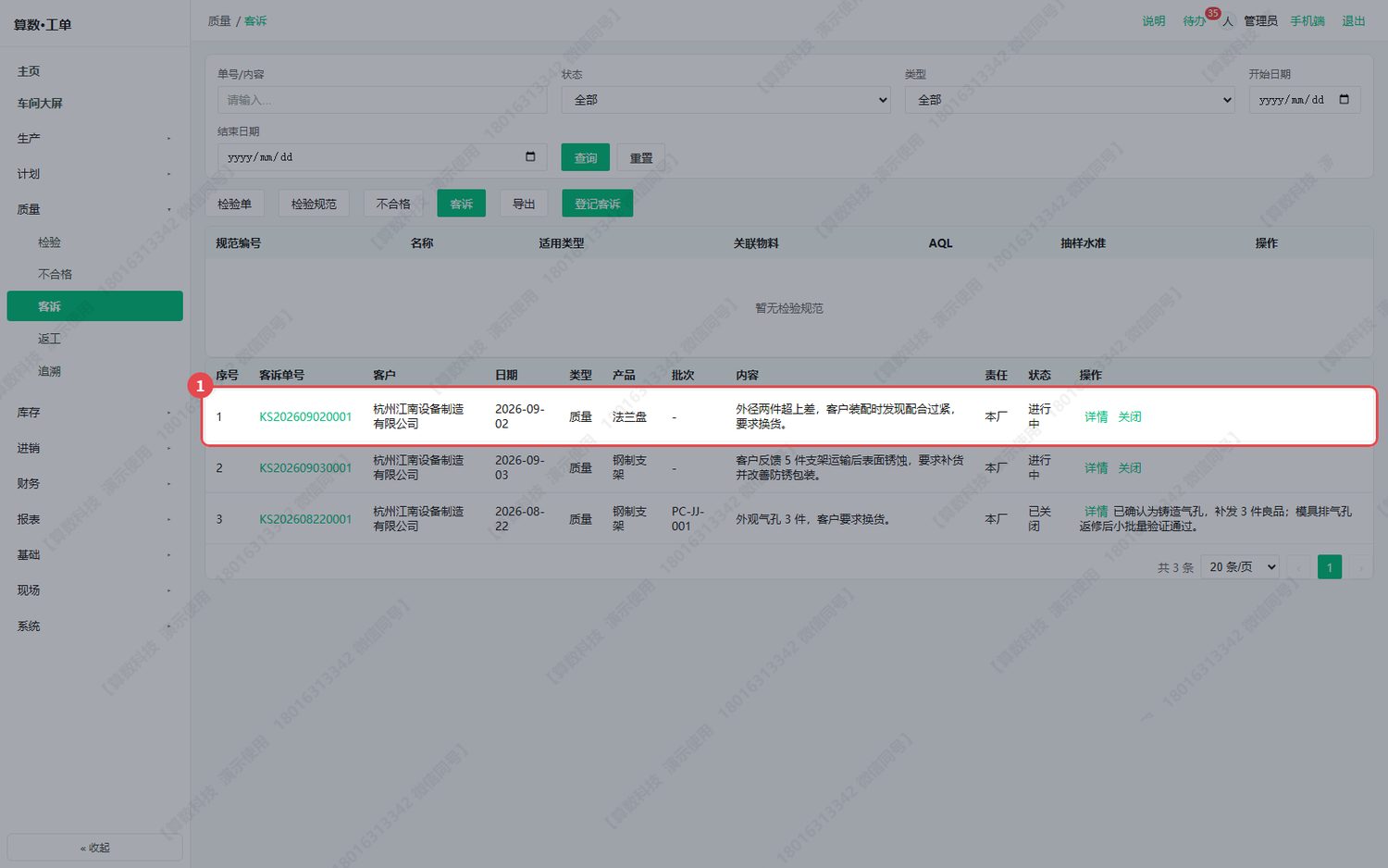Open the start date calendar picker icon
1388x868 pixels.
point(1345,100)
